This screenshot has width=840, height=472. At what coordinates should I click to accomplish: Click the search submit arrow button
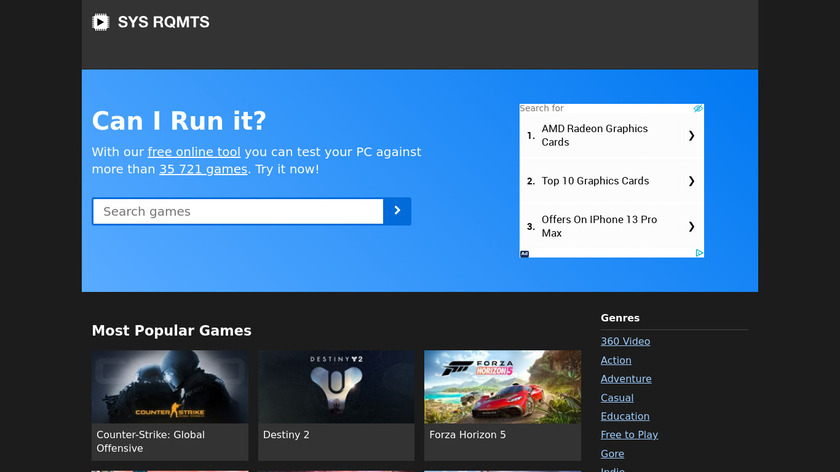397,211
